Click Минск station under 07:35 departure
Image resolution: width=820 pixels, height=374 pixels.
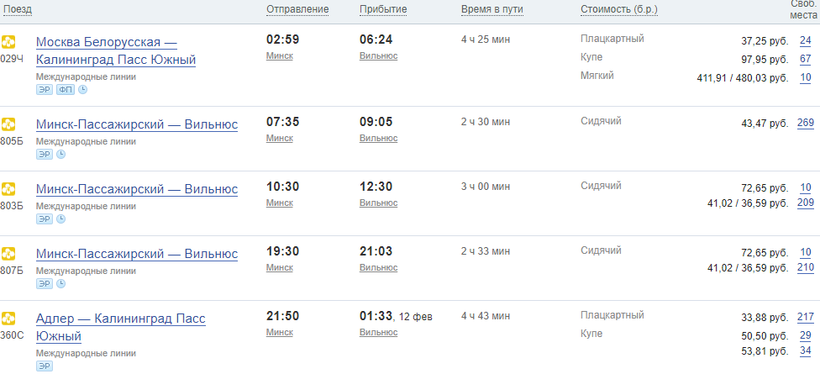click(279, 138)
